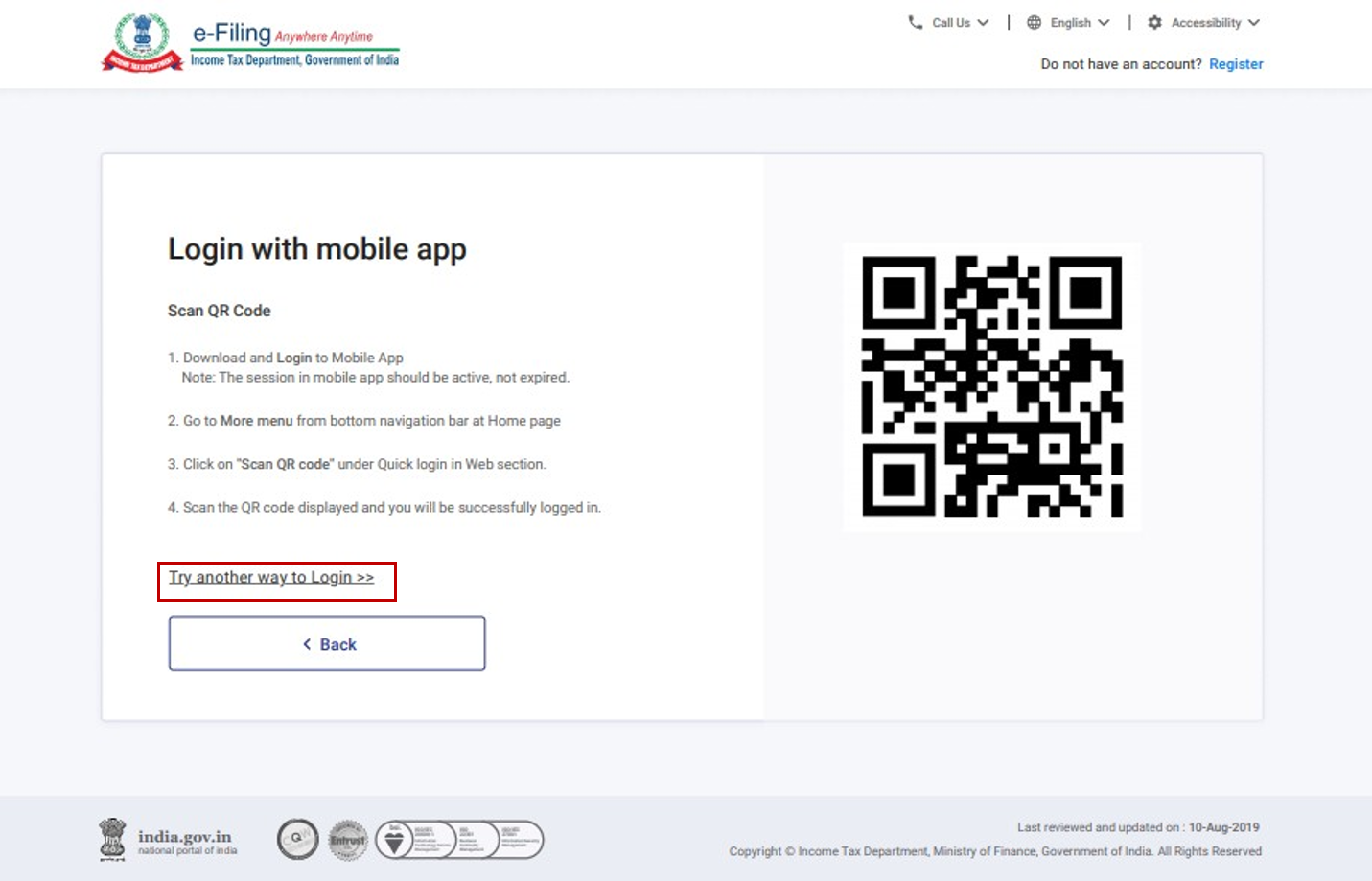Click the Register link
The width and height of the screenshot is (1372, 881).
coord(1235,64)
